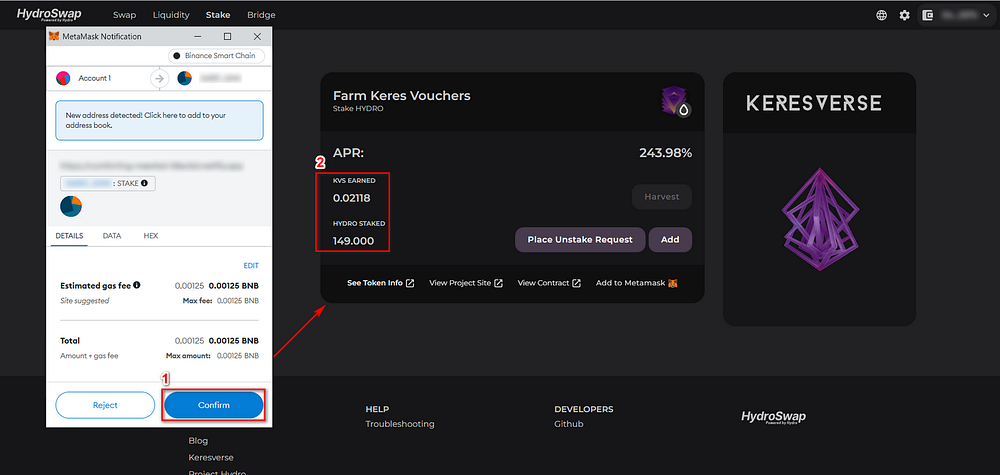Add new address to address book notice
Screen dimensions: 1000x475
[x=159, y=121]
